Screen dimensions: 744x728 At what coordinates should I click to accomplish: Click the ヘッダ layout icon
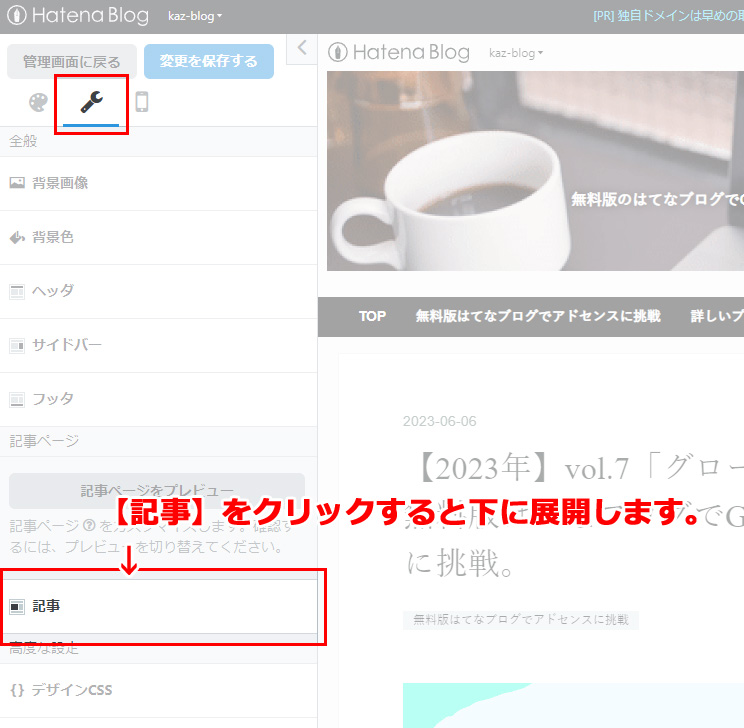pyautogui.click(x=17, y=292)
